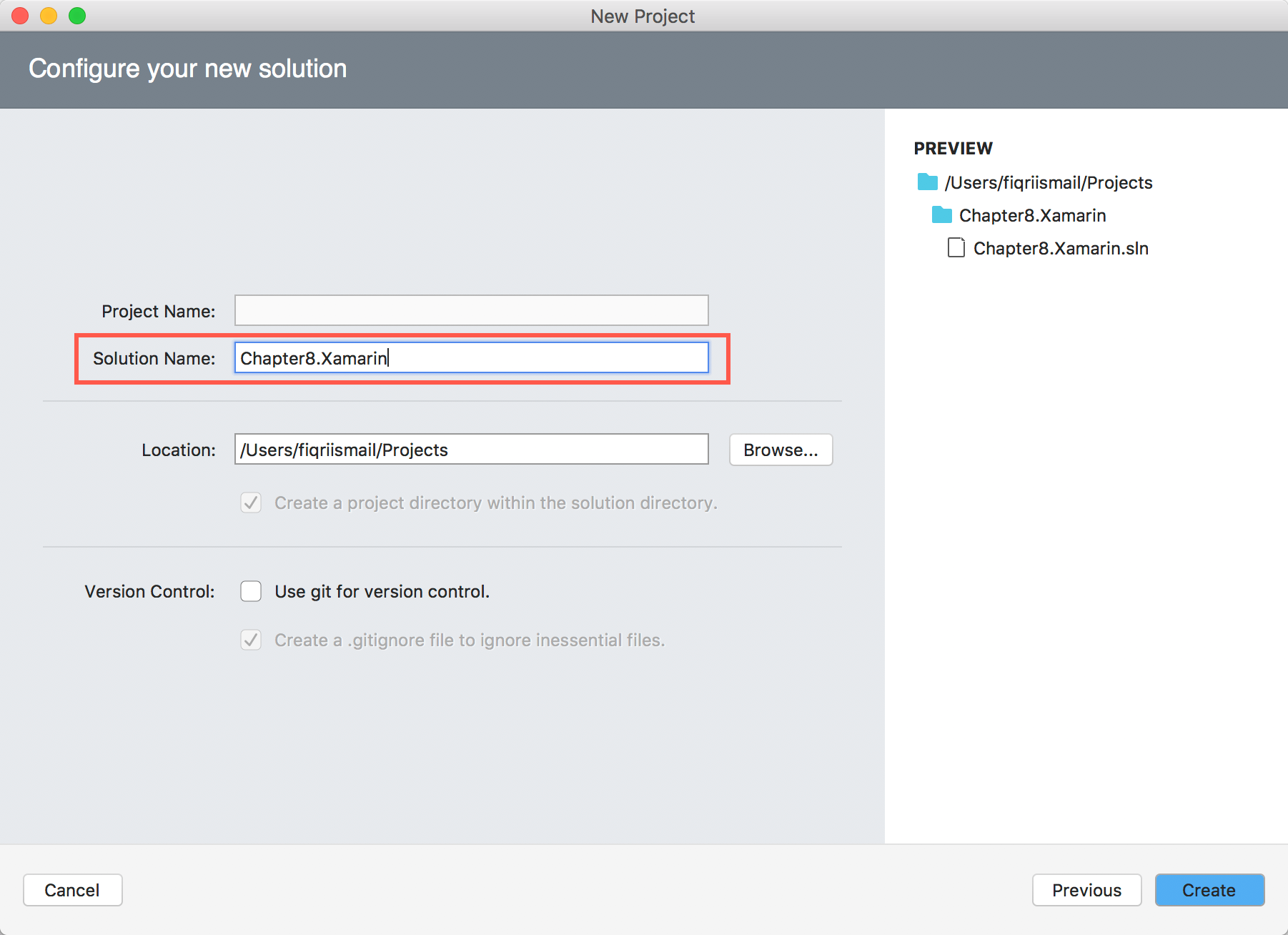Select /Users/fiqriismail/Projects text in preview tree
Viewport: 1288px width, 935px height.
click(x=1049, y=182)
